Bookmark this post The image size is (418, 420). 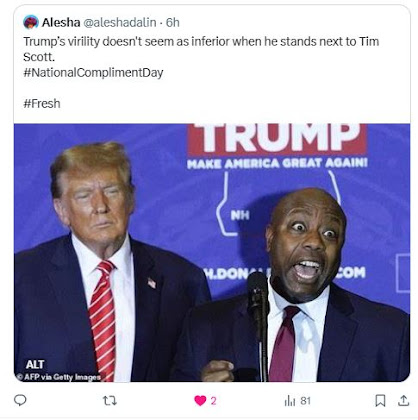point(380,400)
